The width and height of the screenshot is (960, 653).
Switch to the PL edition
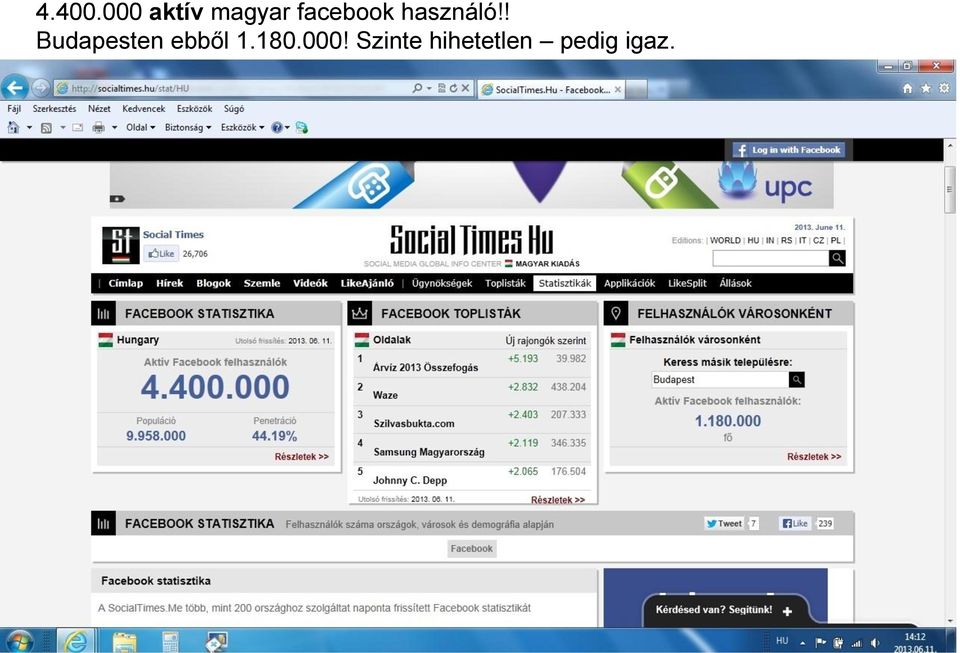pyautogui.click(x=836, y=241)
